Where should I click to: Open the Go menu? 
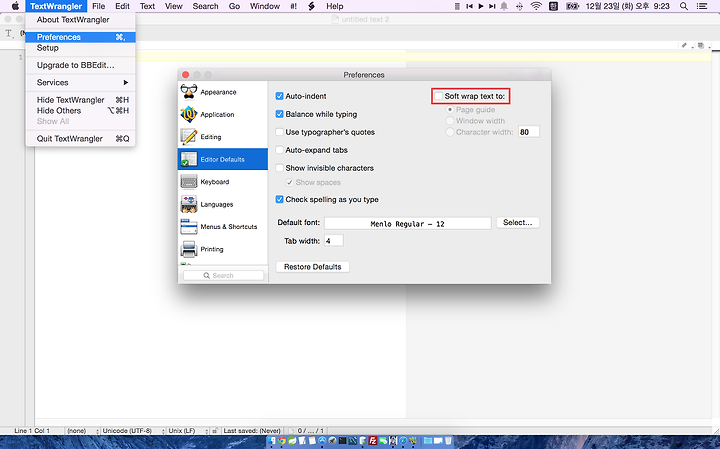[234, 6]
